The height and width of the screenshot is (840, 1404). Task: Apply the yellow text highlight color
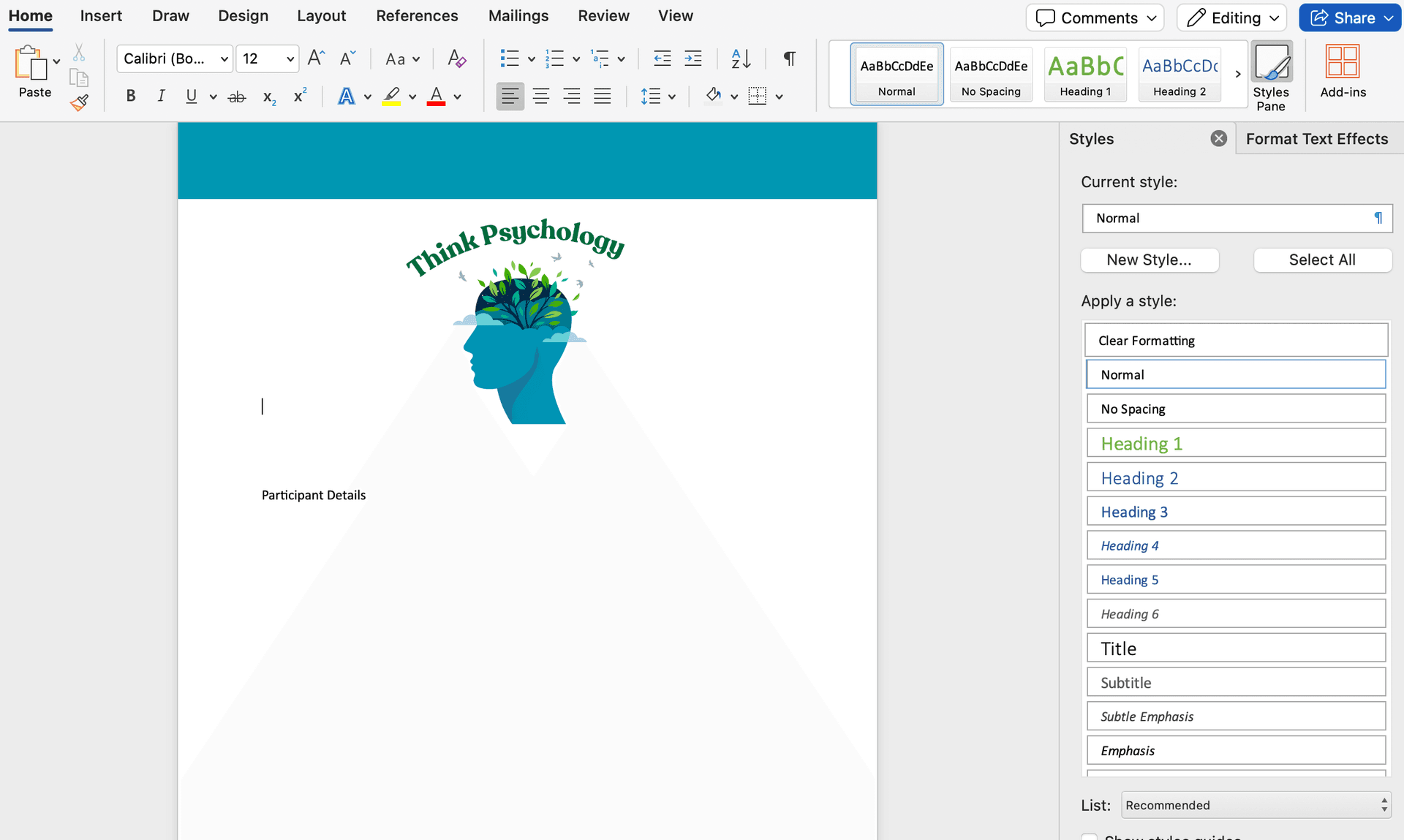tap(391, 97)
